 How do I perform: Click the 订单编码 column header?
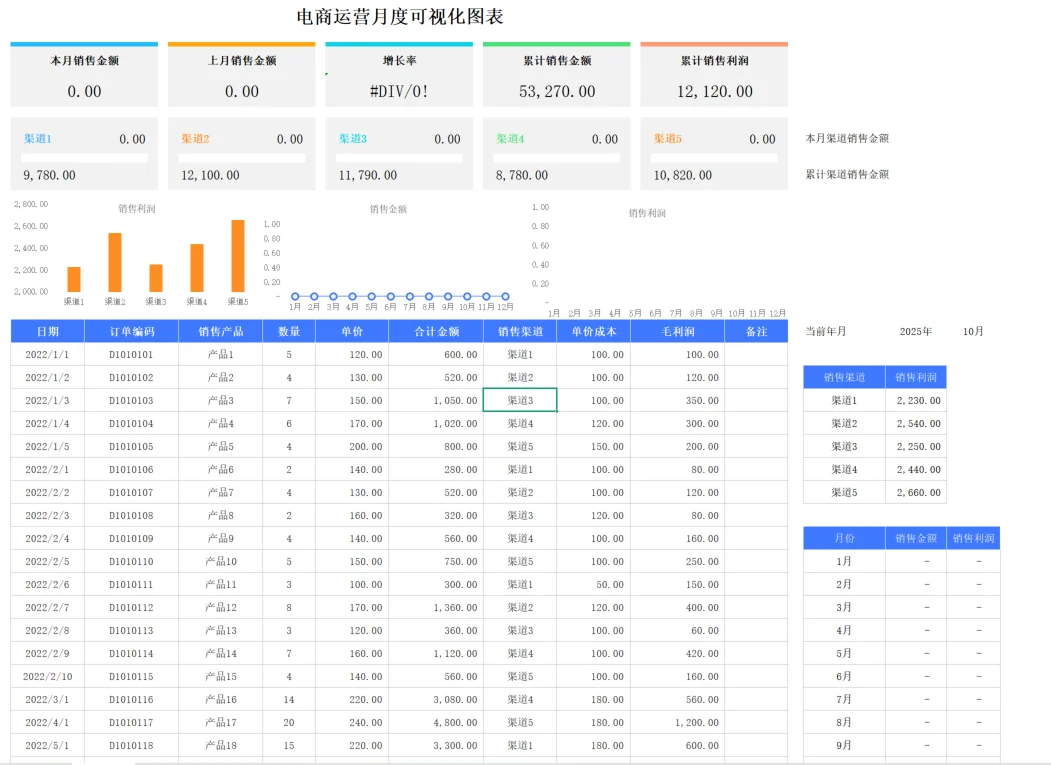coord(132,331)
